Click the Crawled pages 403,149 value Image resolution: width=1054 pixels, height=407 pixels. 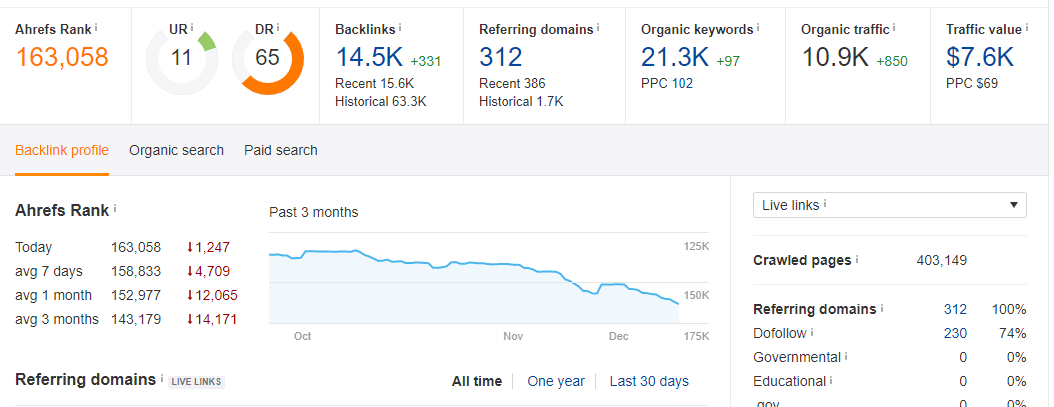pos(942,260)
